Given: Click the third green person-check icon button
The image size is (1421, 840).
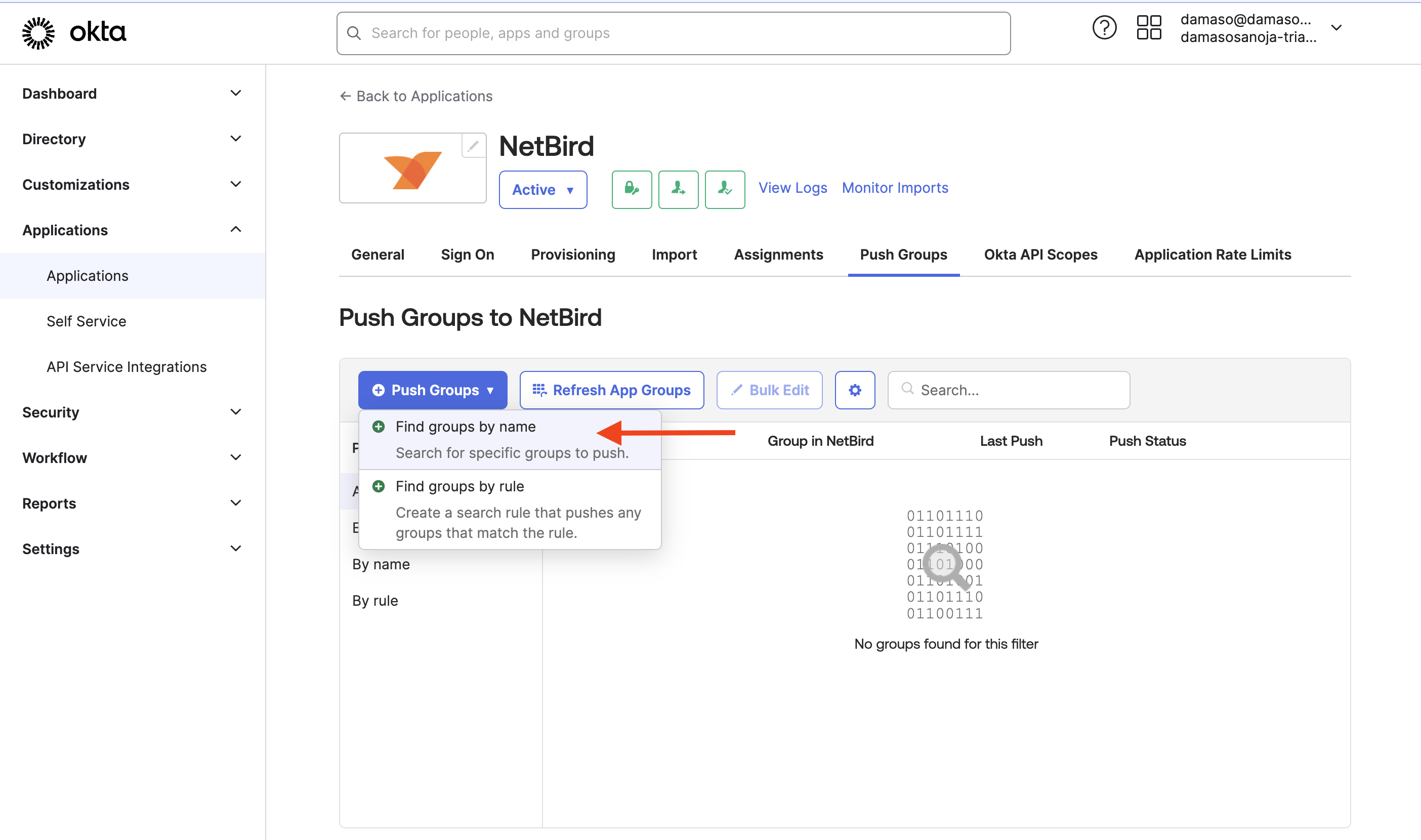Looking at the screenshot, I should click(724, 190).
